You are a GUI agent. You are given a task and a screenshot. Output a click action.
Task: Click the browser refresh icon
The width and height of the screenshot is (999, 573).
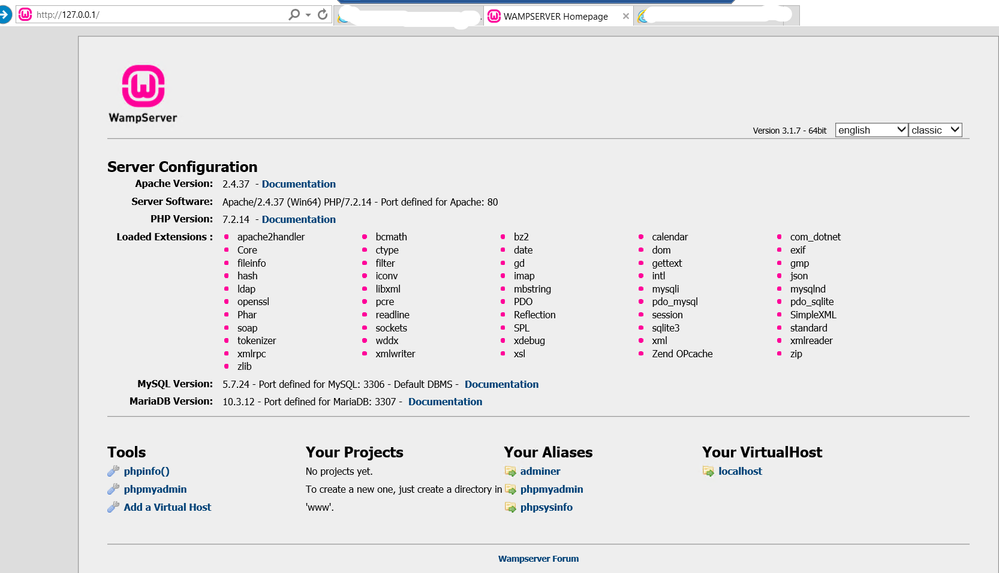(x=323, y=14)
